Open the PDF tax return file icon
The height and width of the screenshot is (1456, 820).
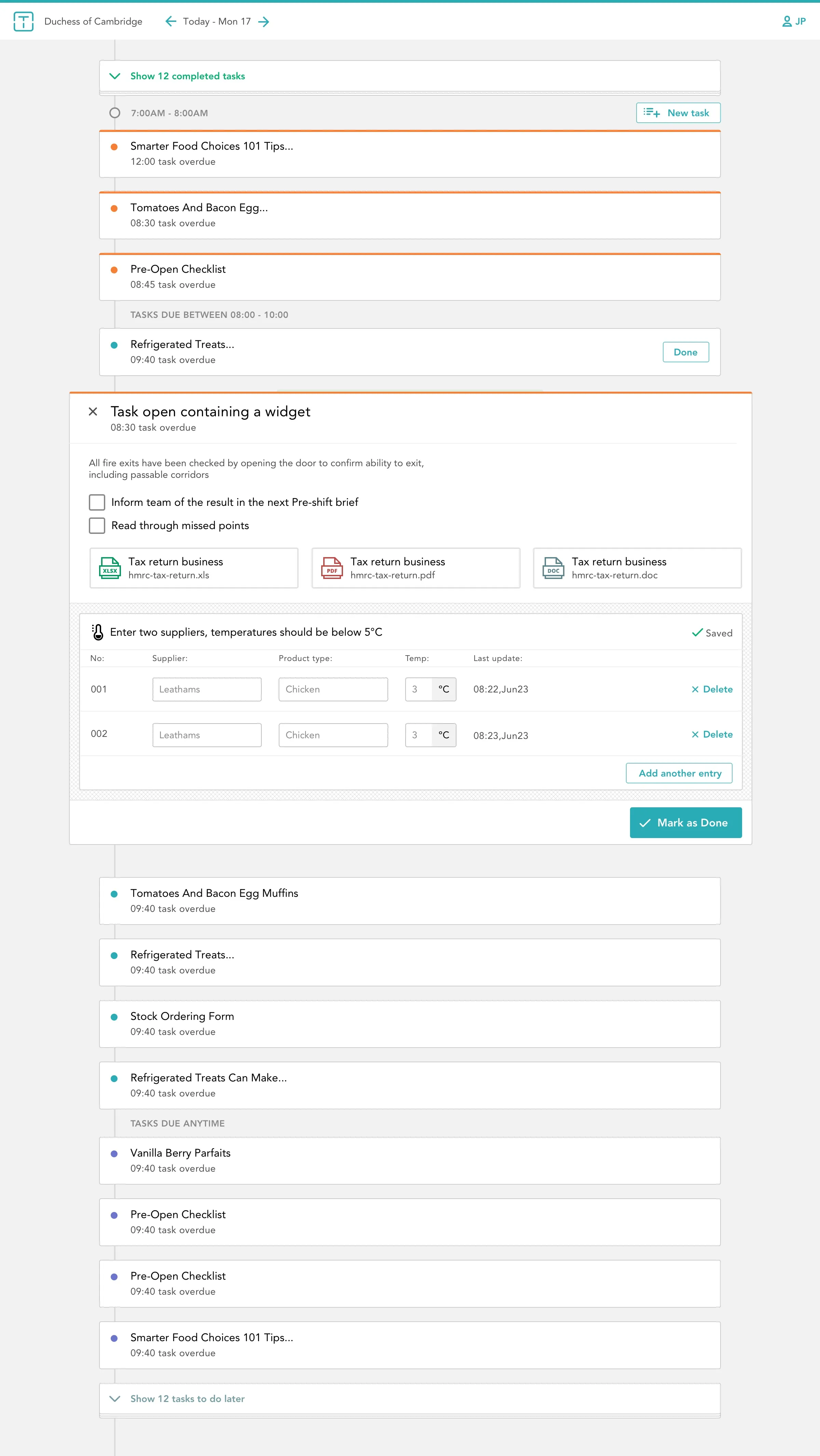tap(332, 568)
